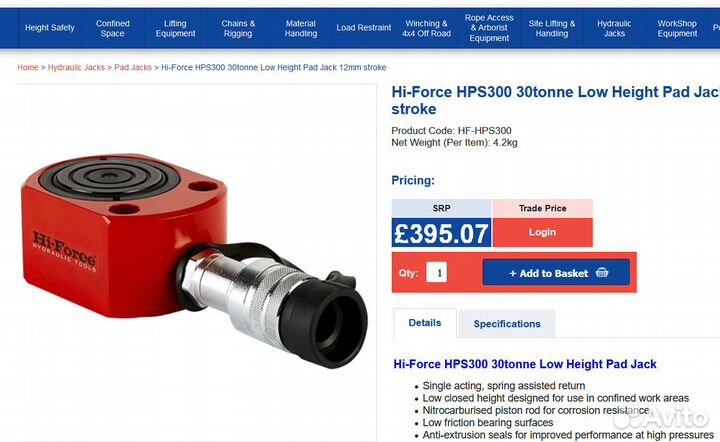
Task: Follow the Home breadcrumb link
Action: (28, 68)
